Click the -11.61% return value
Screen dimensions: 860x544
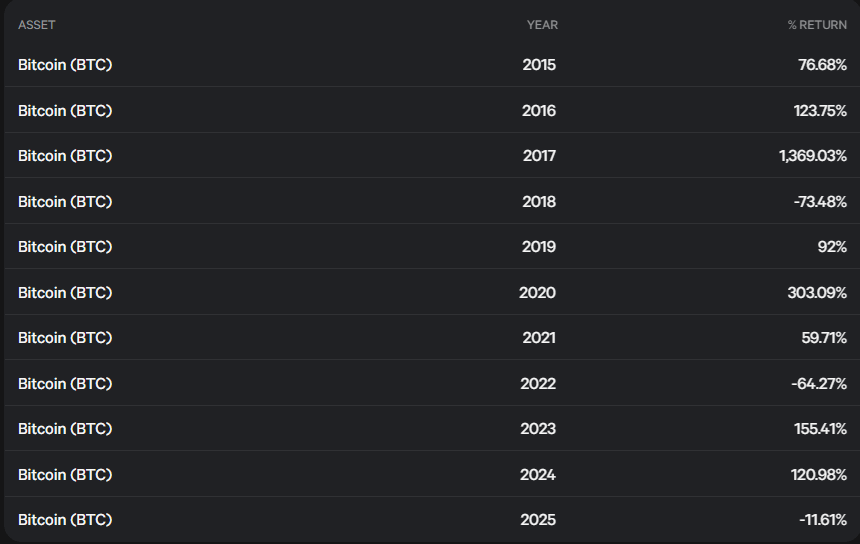coord(823,520)
